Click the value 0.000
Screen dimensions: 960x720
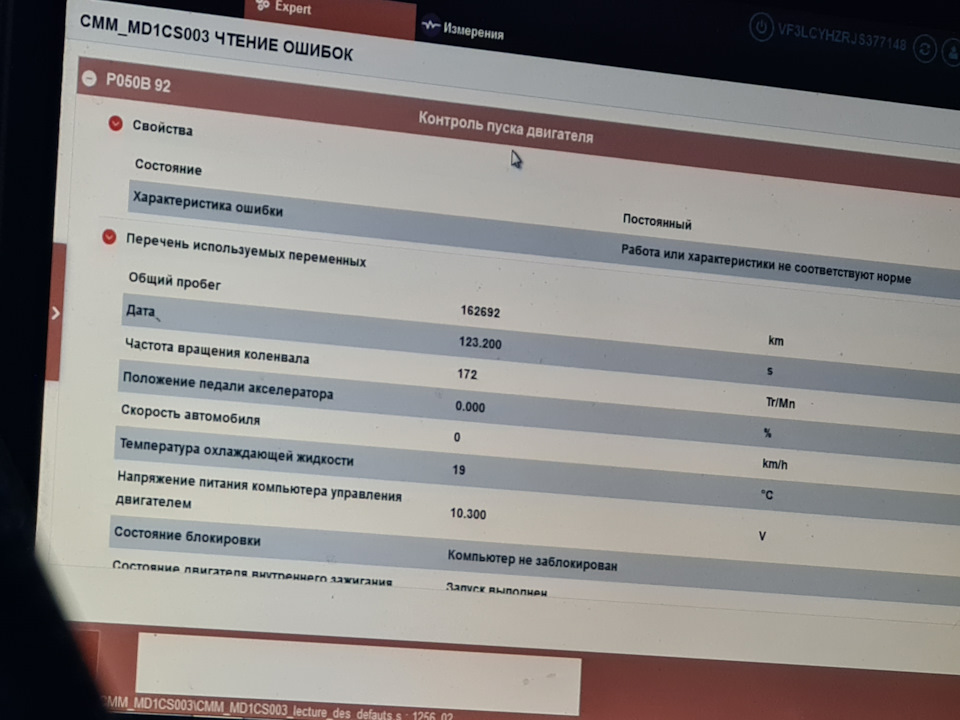coord(470,407)
